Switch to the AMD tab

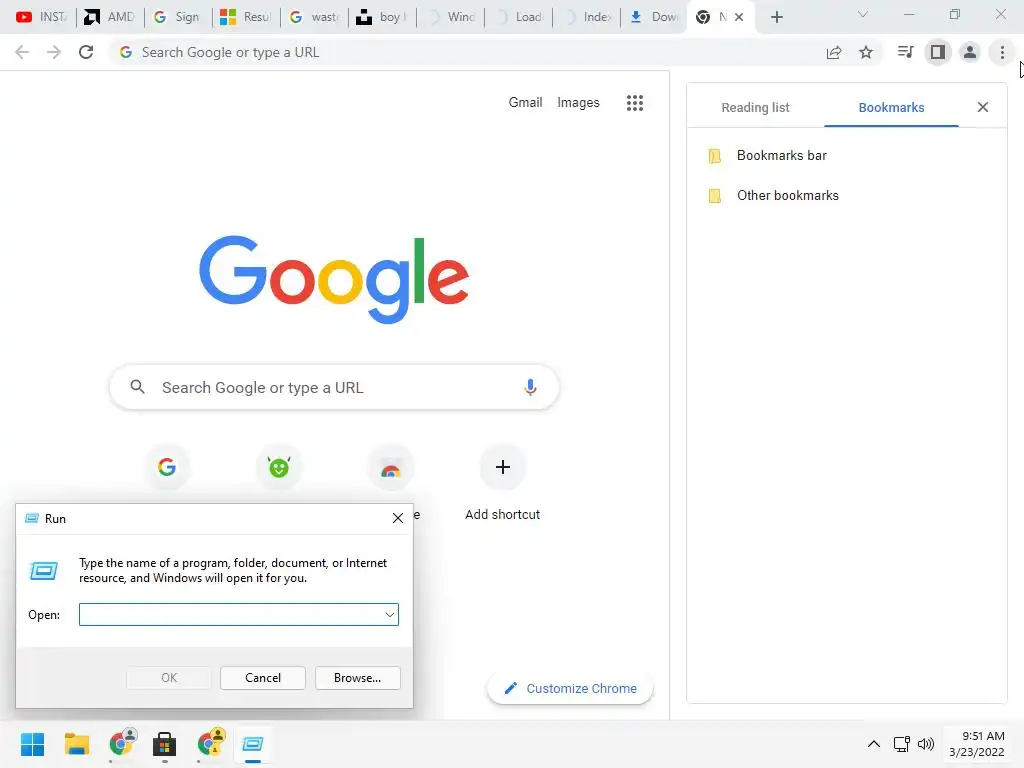tap(110, 17)
